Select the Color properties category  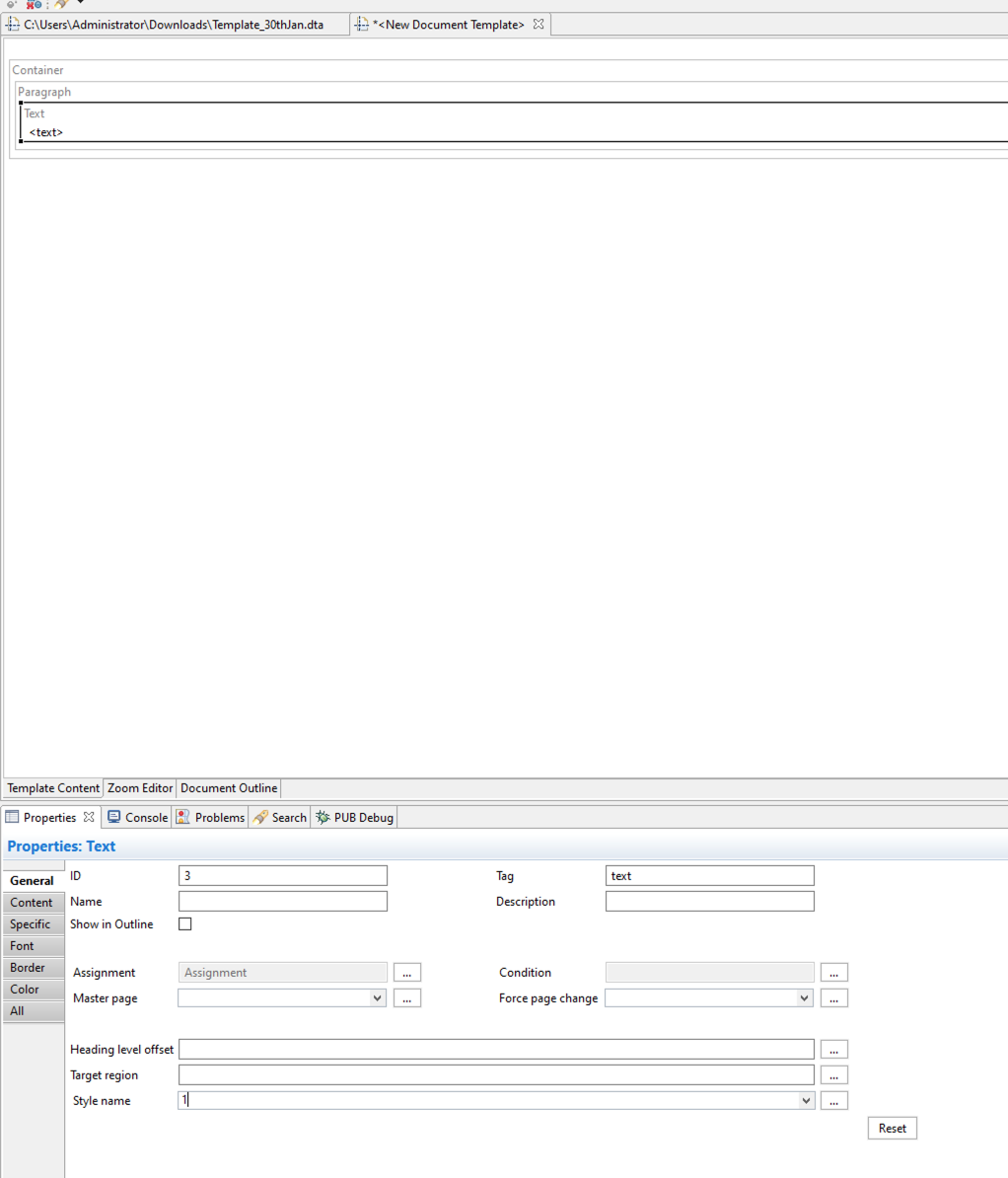[33, 989]
